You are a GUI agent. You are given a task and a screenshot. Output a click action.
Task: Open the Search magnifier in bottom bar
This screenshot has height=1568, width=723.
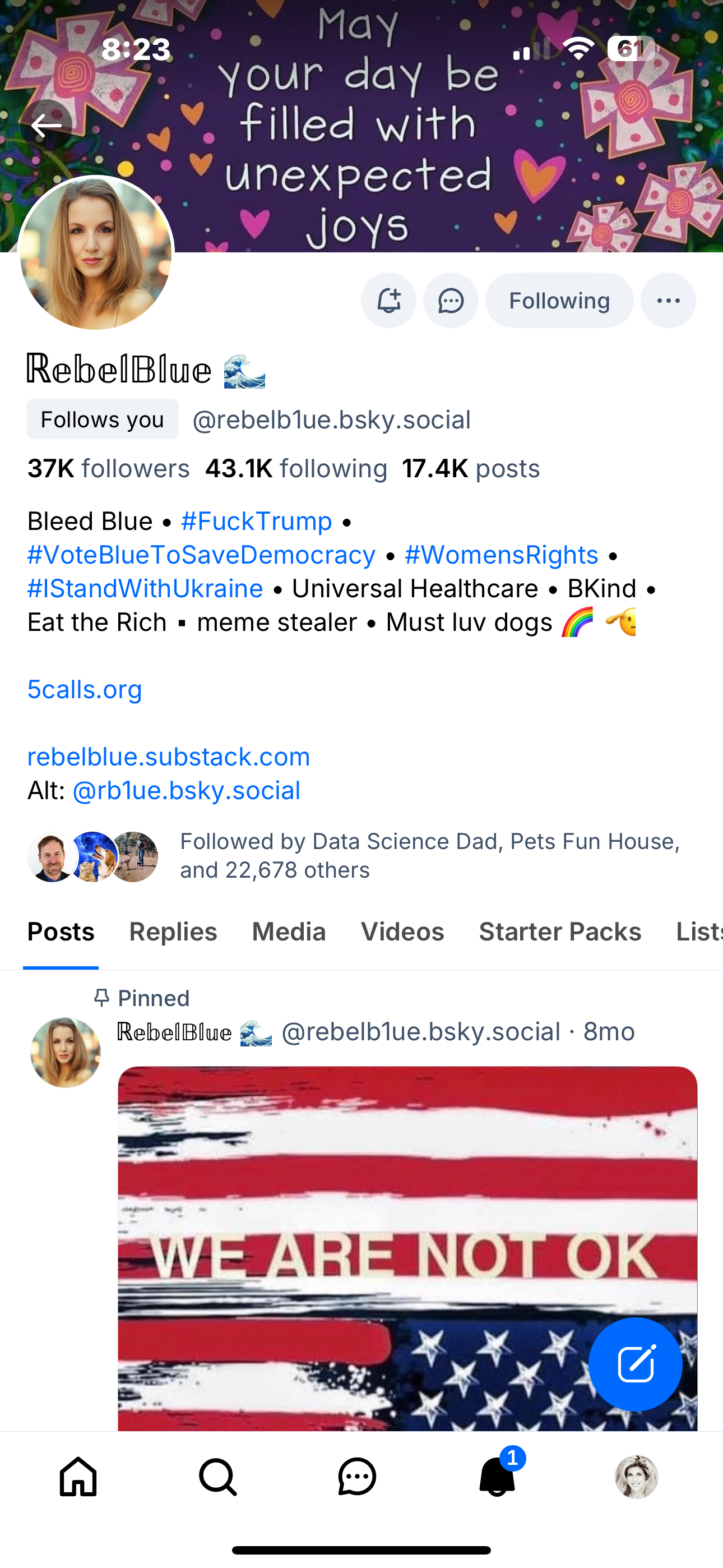(x=218, y=1476)
